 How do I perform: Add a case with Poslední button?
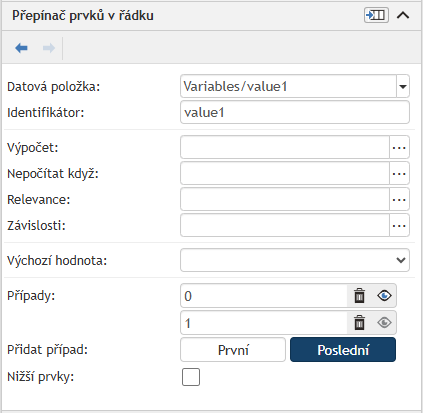343,350
